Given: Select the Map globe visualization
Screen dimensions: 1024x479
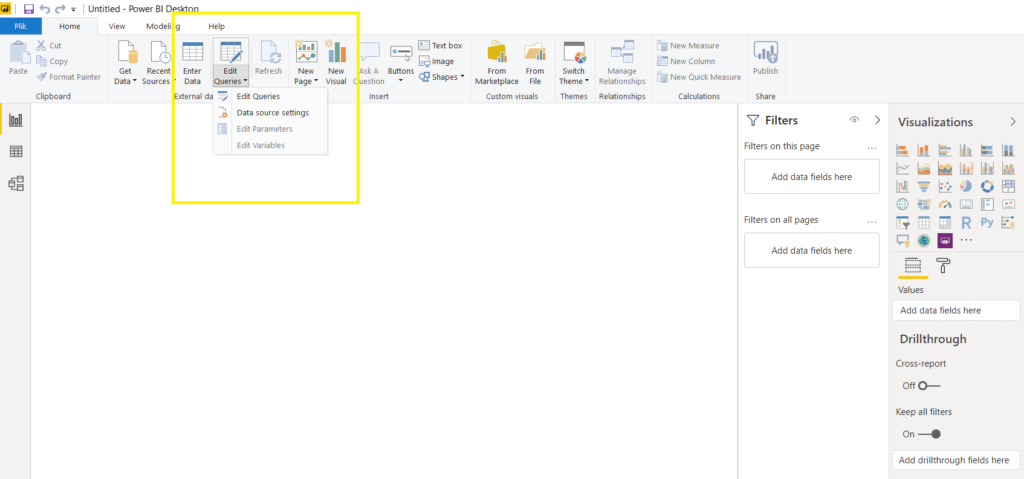Looking at the screenshot, I should pyautogui.click(x=903, y=205).
